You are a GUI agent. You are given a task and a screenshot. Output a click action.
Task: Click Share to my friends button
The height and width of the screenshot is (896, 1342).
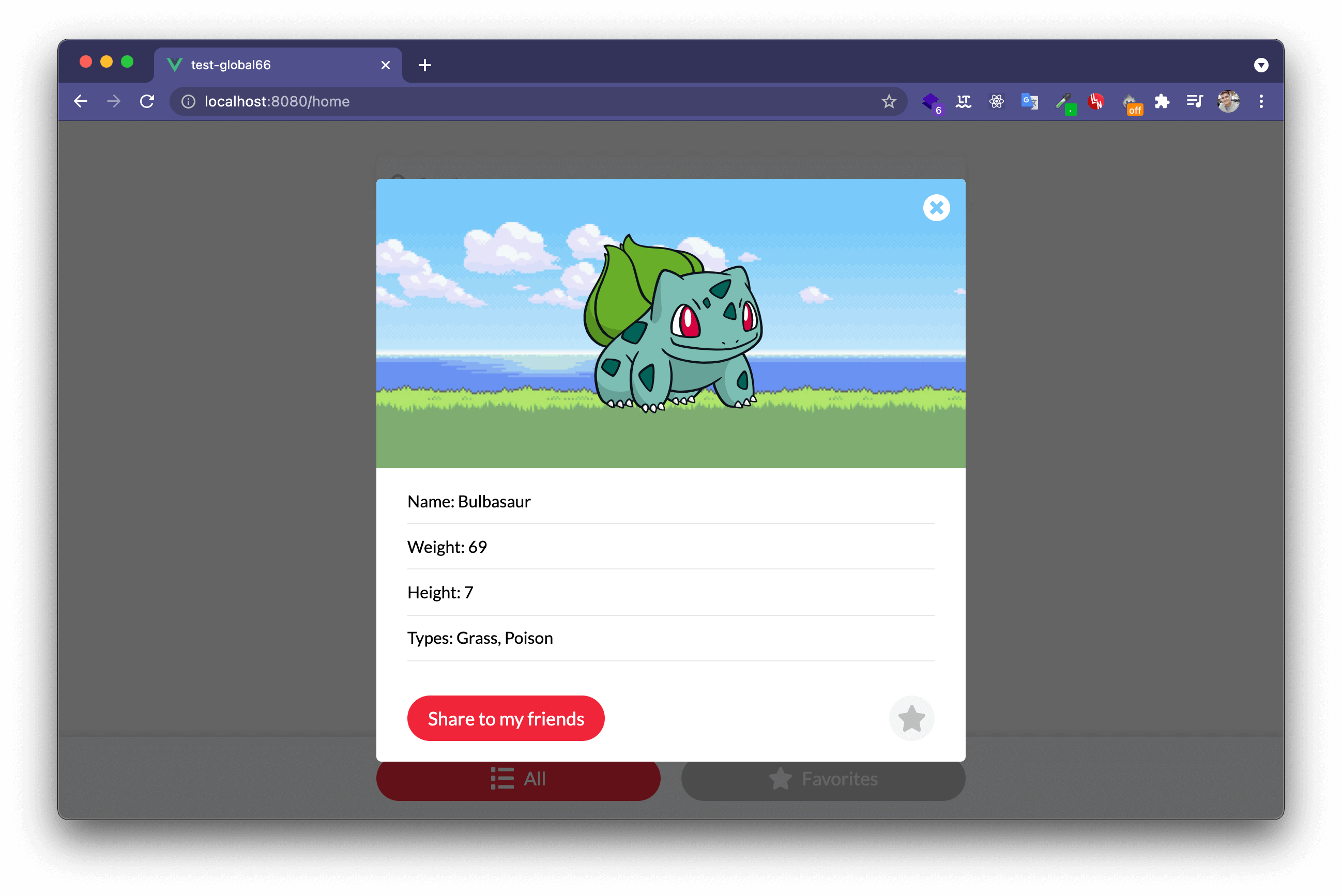[505, 718]
